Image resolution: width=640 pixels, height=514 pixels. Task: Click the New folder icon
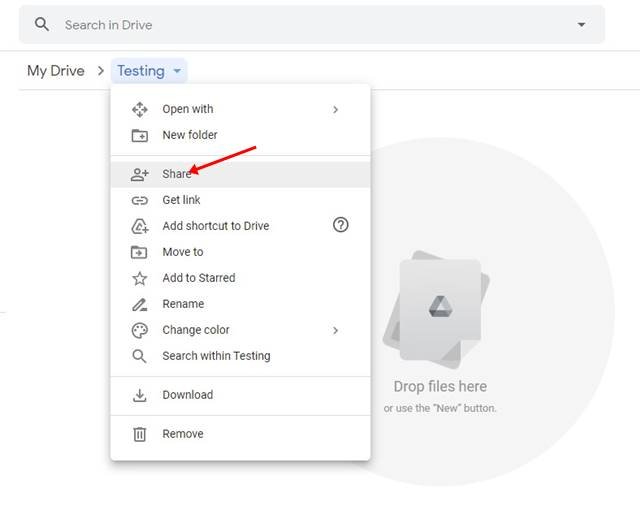click(x=140, y=135)
